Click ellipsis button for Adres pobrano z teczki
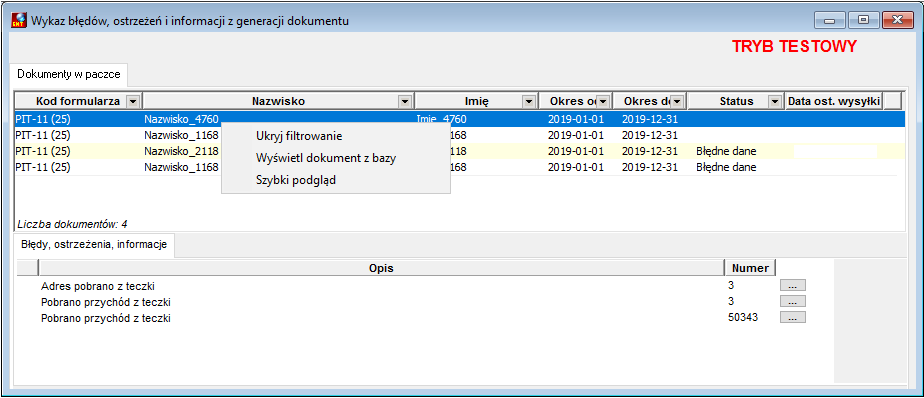 (793, 285)
